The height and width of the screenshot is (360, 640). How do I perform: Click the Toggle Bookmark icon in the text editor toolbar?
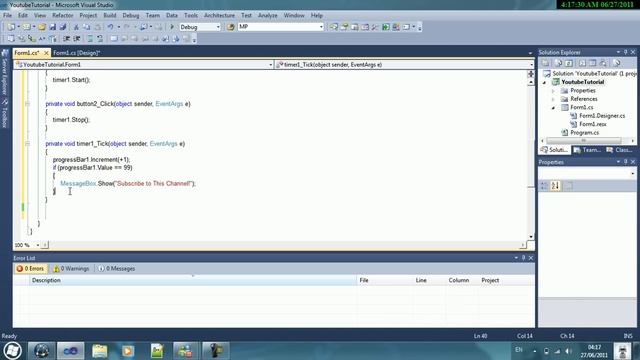[x=114, y=39]
